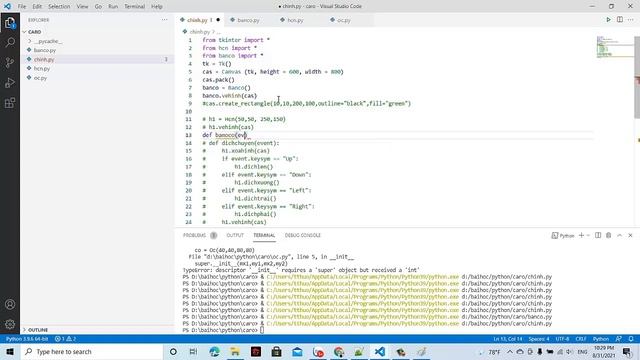Open the Manage gear icon

coord(10,324)
